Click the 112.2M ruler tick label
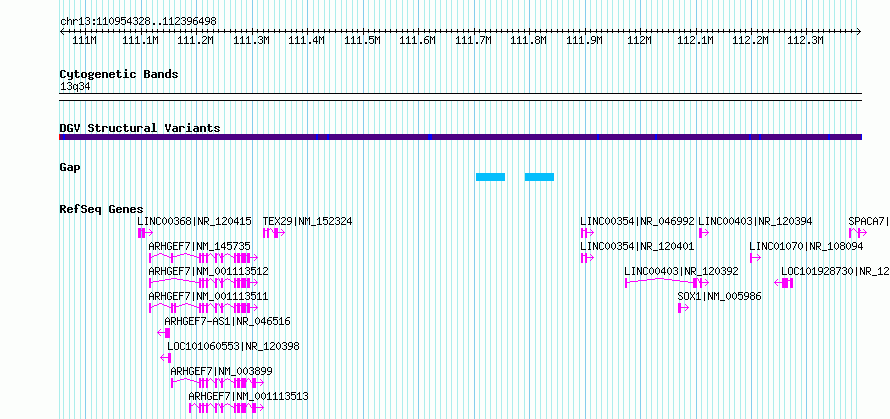Image resolution: width=890 pixels, height=419 pixels. pos(750,40)
